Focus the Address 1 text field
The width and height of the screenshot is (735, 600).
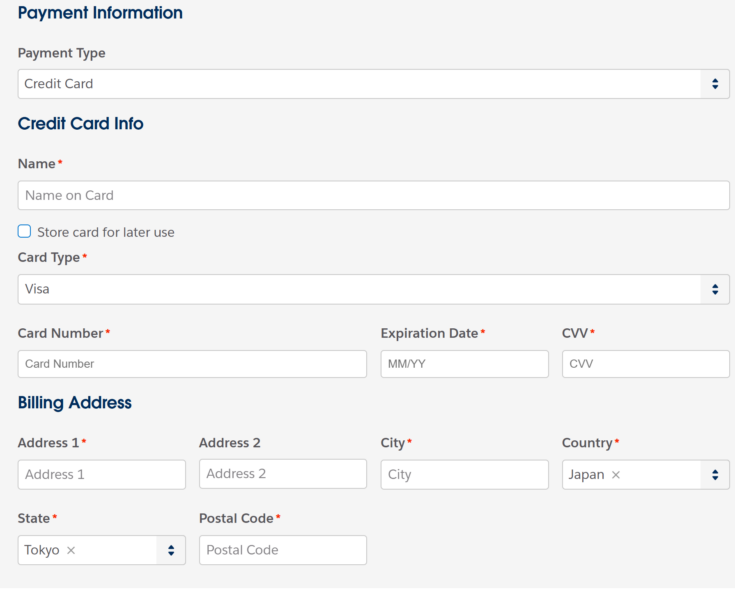(102, 475)
